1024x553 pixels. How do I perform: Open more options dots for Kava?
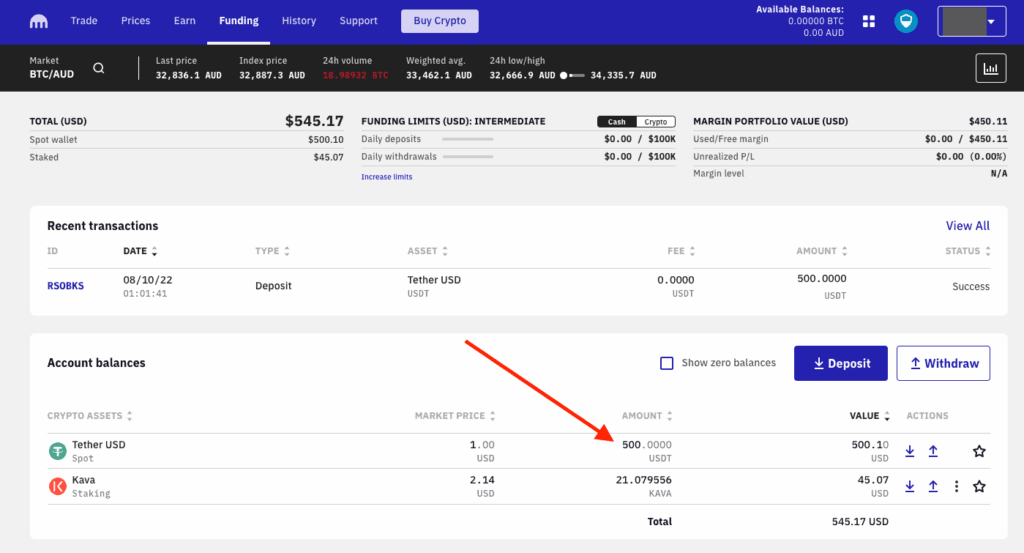click(956, 486)
